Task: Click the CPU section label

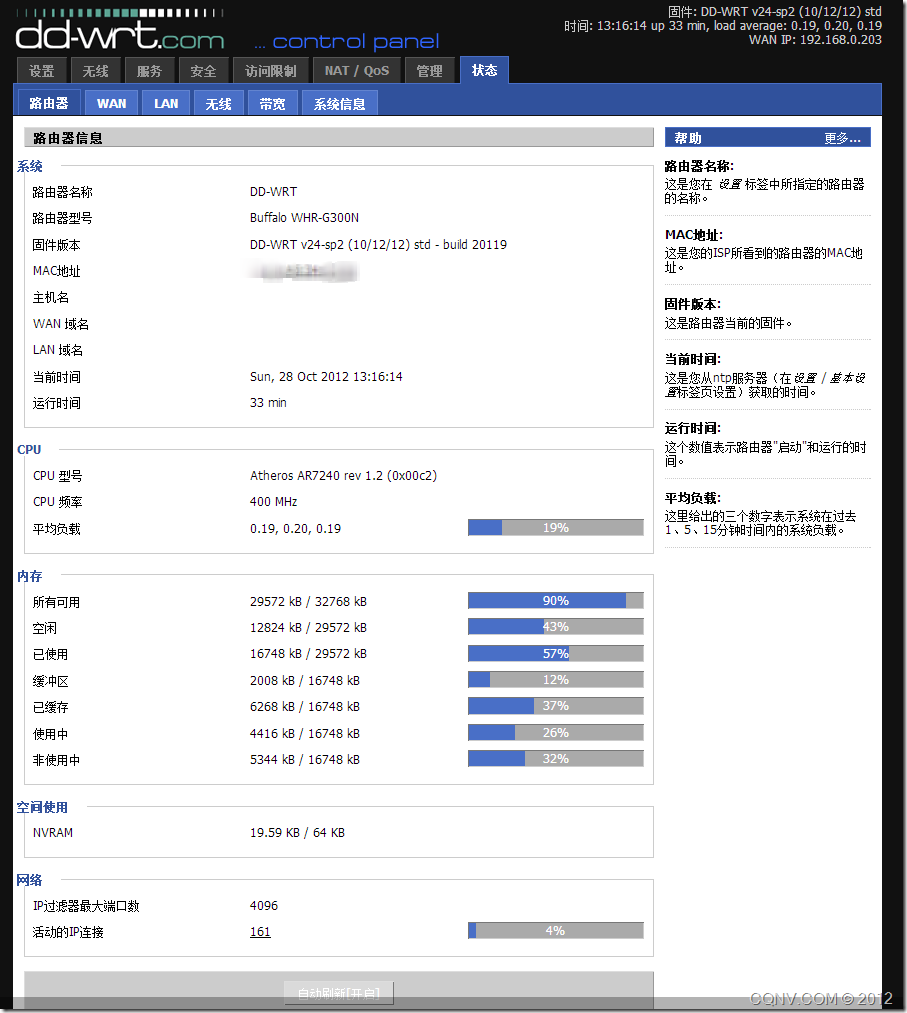Action: point(29,450)
